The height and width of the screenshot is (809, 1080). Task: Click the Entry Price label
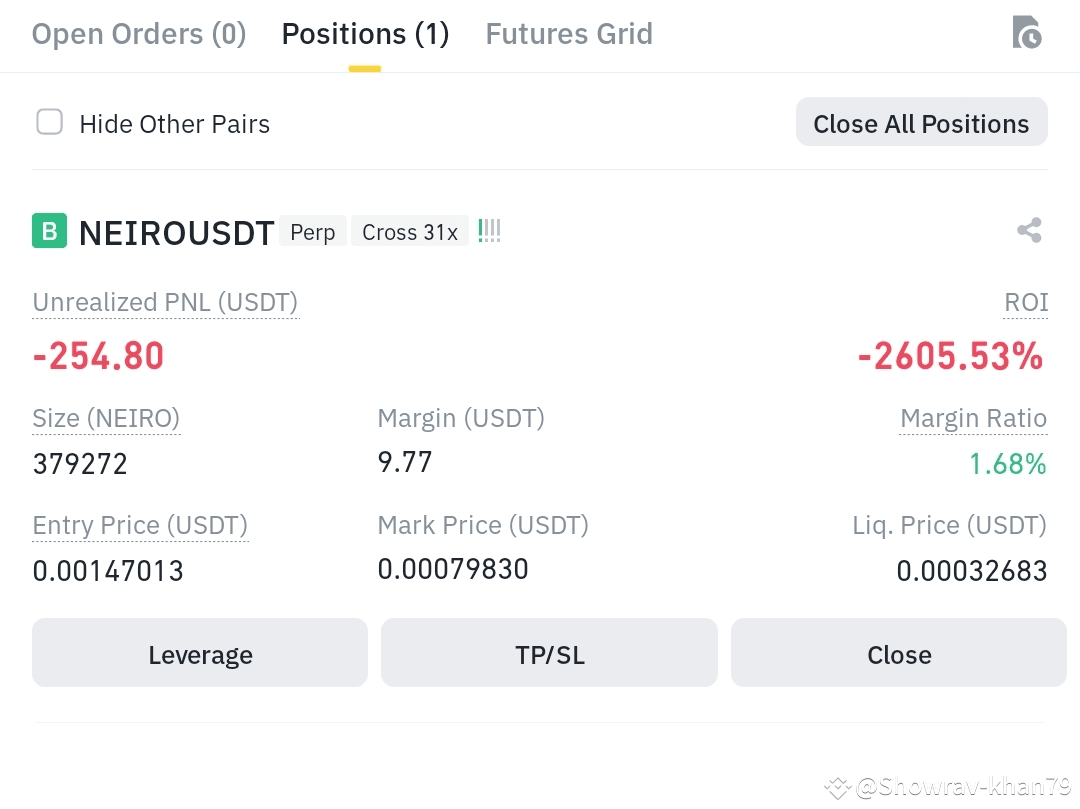click(140, 525)
